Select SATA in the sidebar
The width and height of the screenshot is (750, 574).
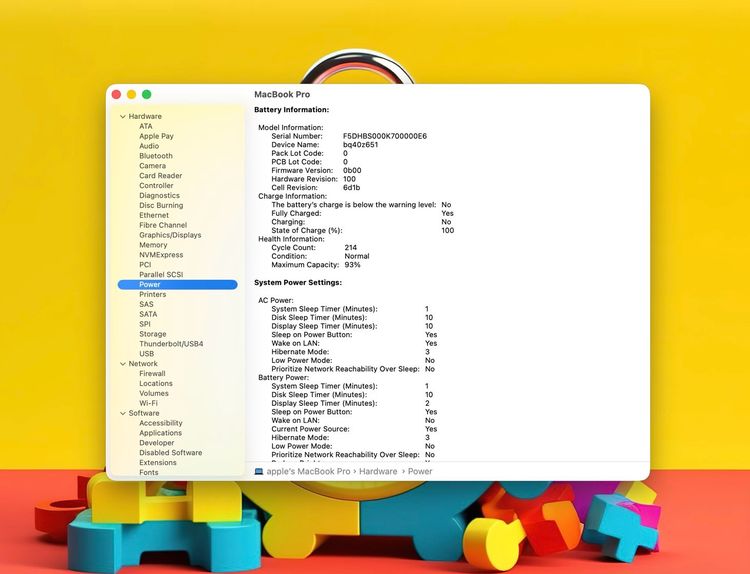[x=148, y=314]
